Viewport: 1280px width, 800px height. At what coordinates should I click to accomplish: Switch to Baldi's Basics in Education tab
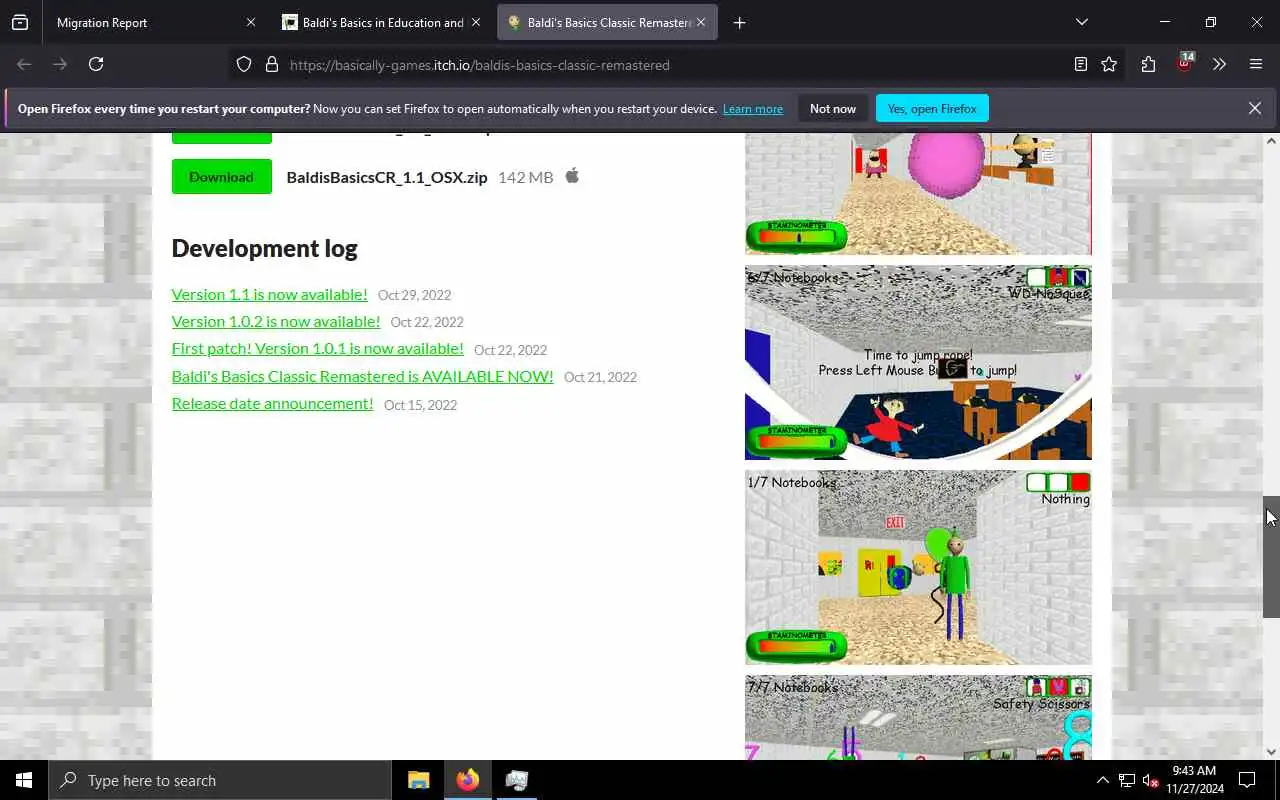tap(383, 22)
